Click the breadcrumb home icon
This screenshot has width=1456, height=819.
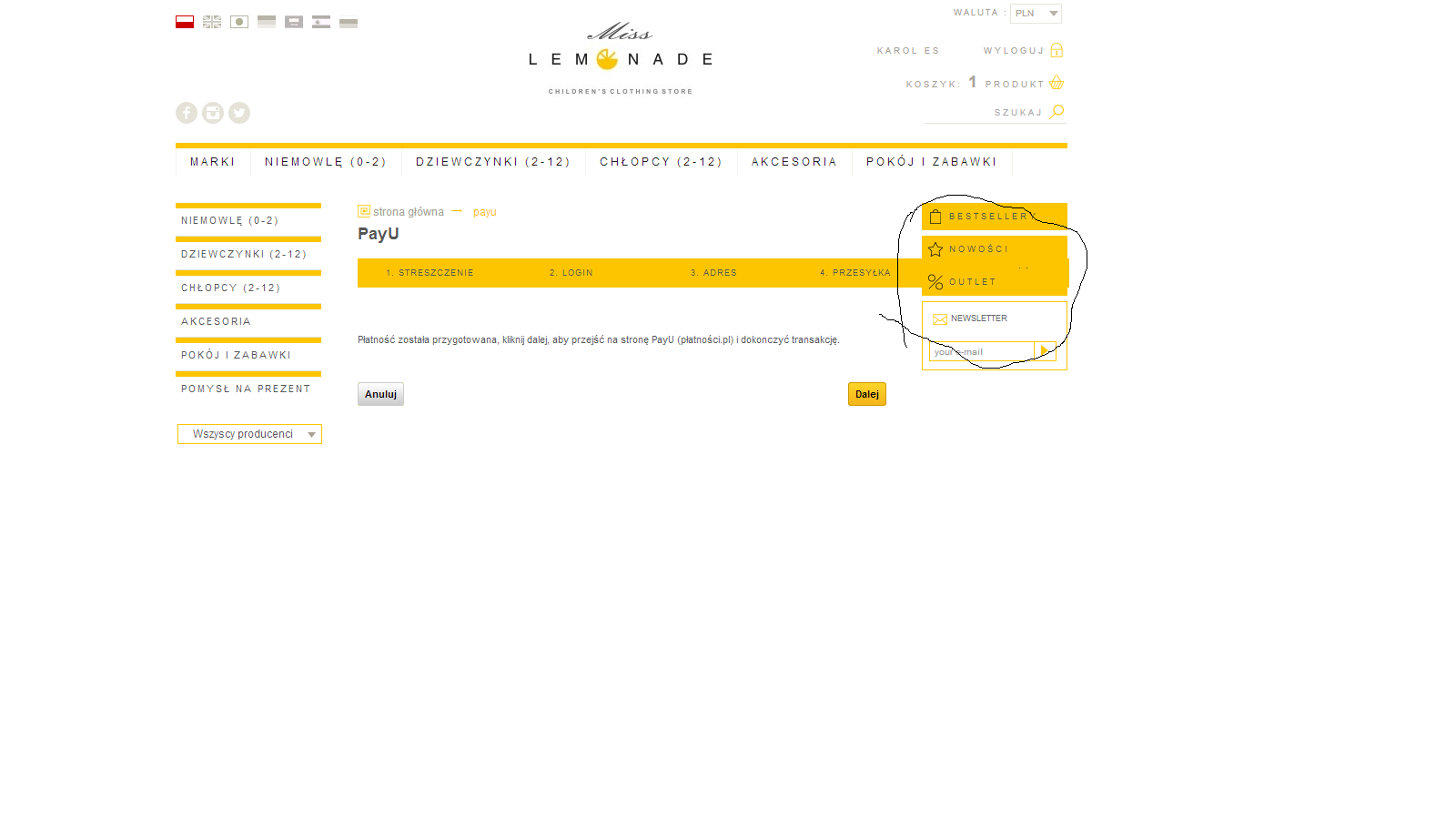[364, 211]
